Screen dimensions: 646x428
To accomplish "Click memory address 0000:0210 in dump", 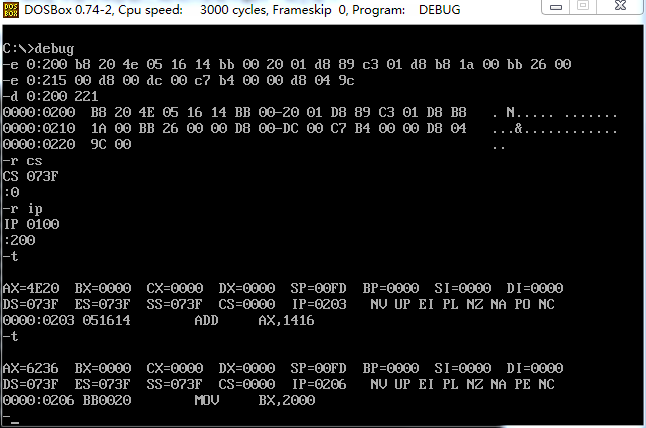I will pyautogui.click(x=39, y=128).
